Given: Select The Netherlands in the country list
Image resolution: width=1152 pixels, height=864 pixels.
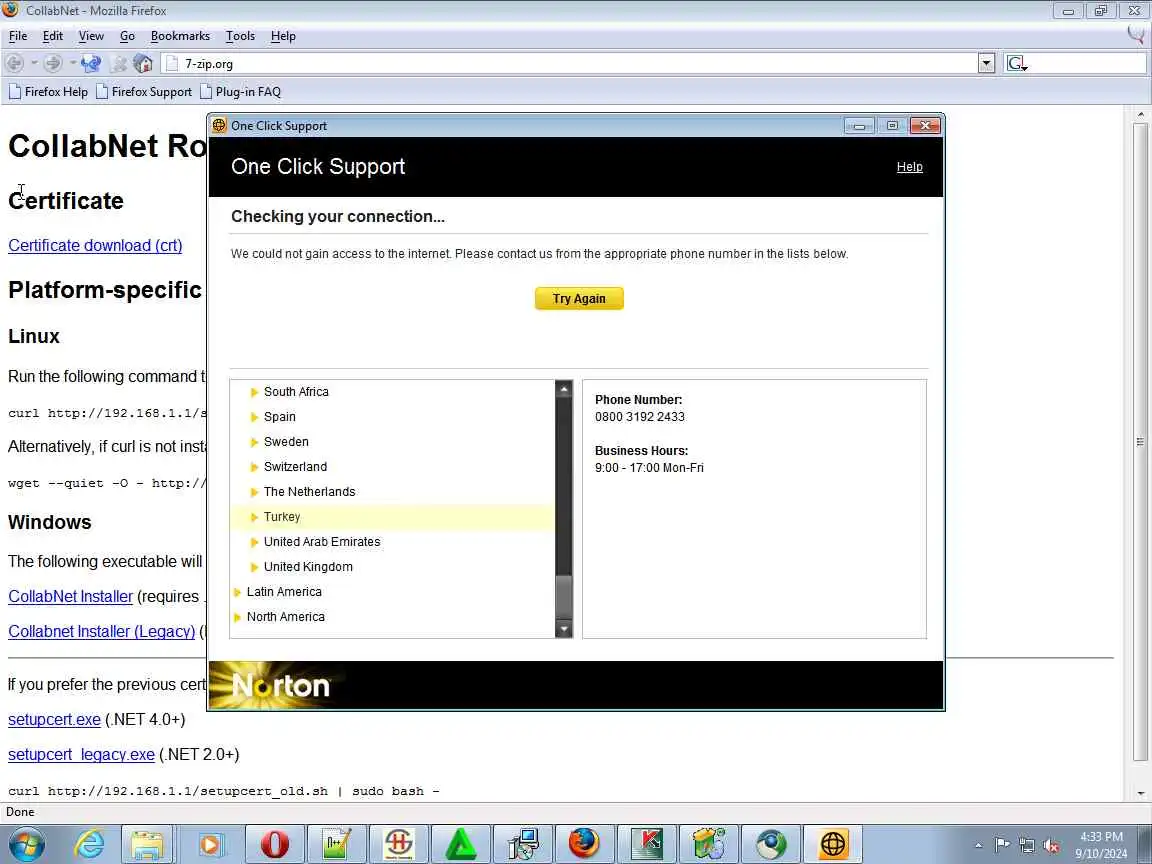Looking at the screenshot, I should tap(309, 492).
